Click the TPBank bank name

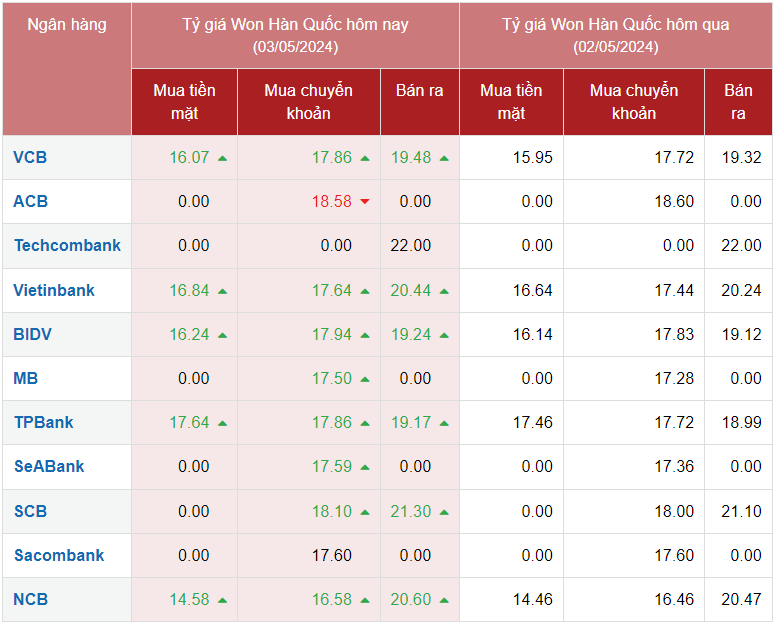click(43, 422)
